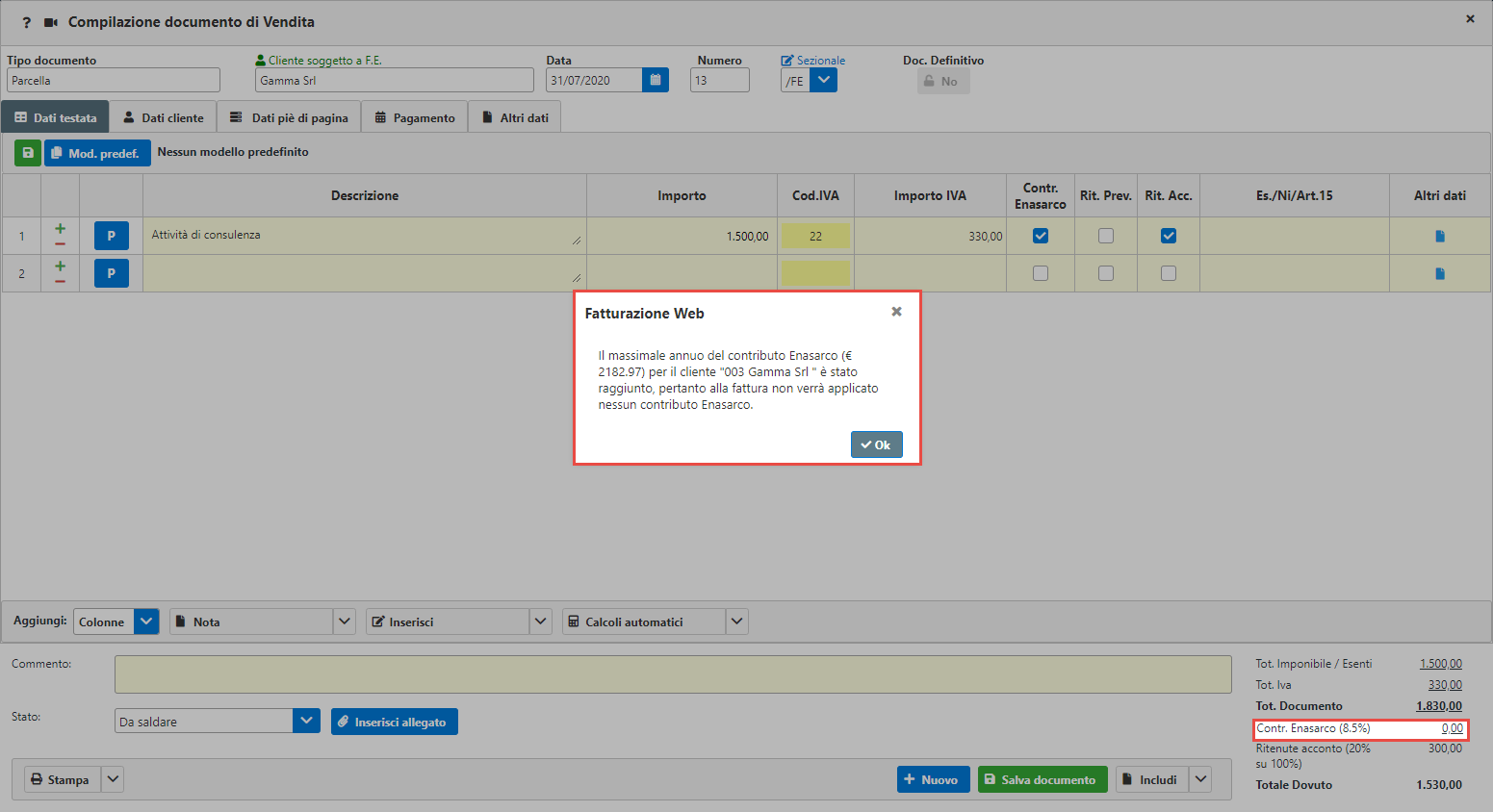Click the Nota button
The height and width of the screenshot is (812, 1493).
pos(251,622)
